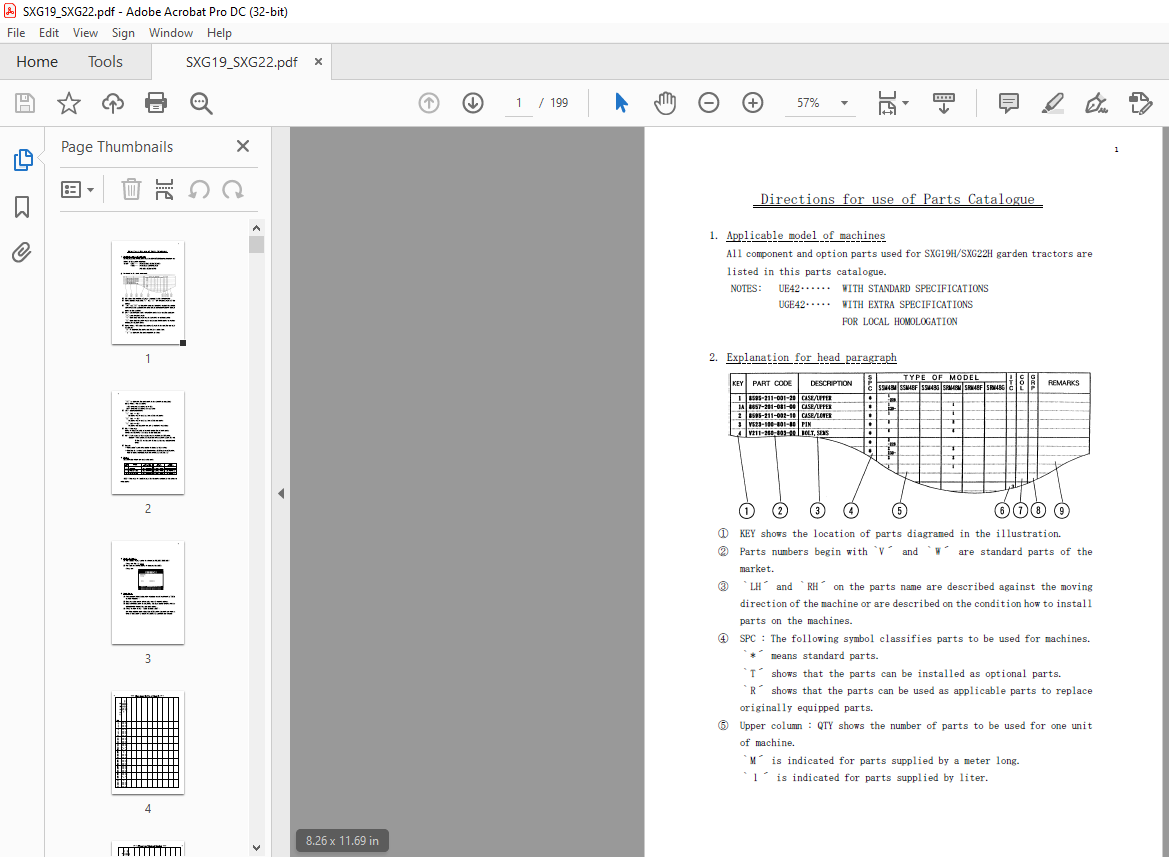Click thumbnails panel scroll up arrow

point(256,228)
